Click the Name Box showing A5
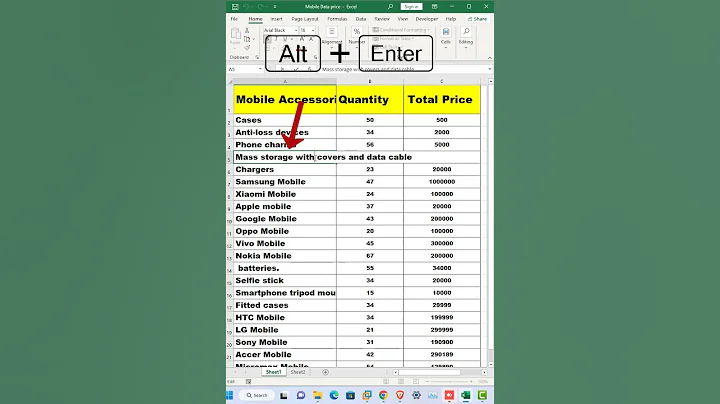Screen dimensions: 720x404 (242, 69)
